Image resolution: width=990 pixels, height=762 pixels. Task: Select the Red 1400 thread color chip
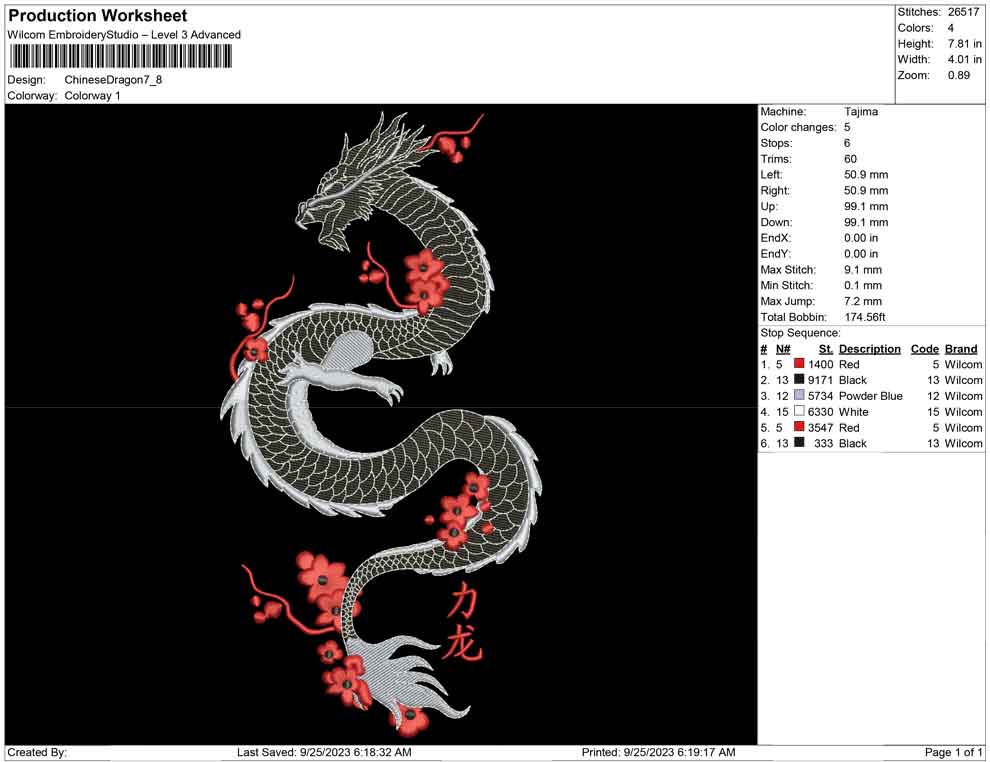797,364
